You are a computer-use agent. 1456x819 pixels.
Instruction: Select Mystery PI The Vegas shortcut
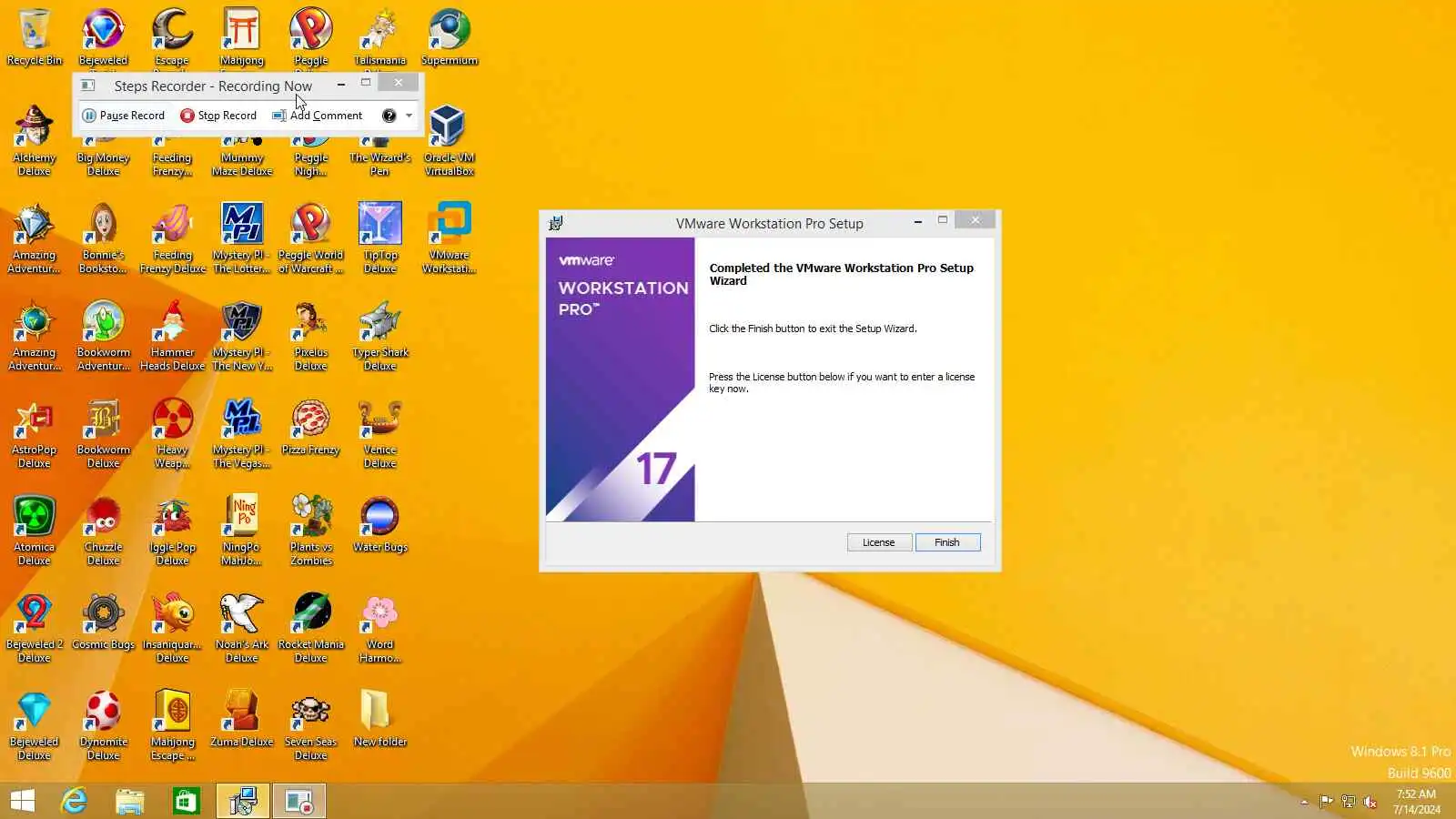[242, 433]
